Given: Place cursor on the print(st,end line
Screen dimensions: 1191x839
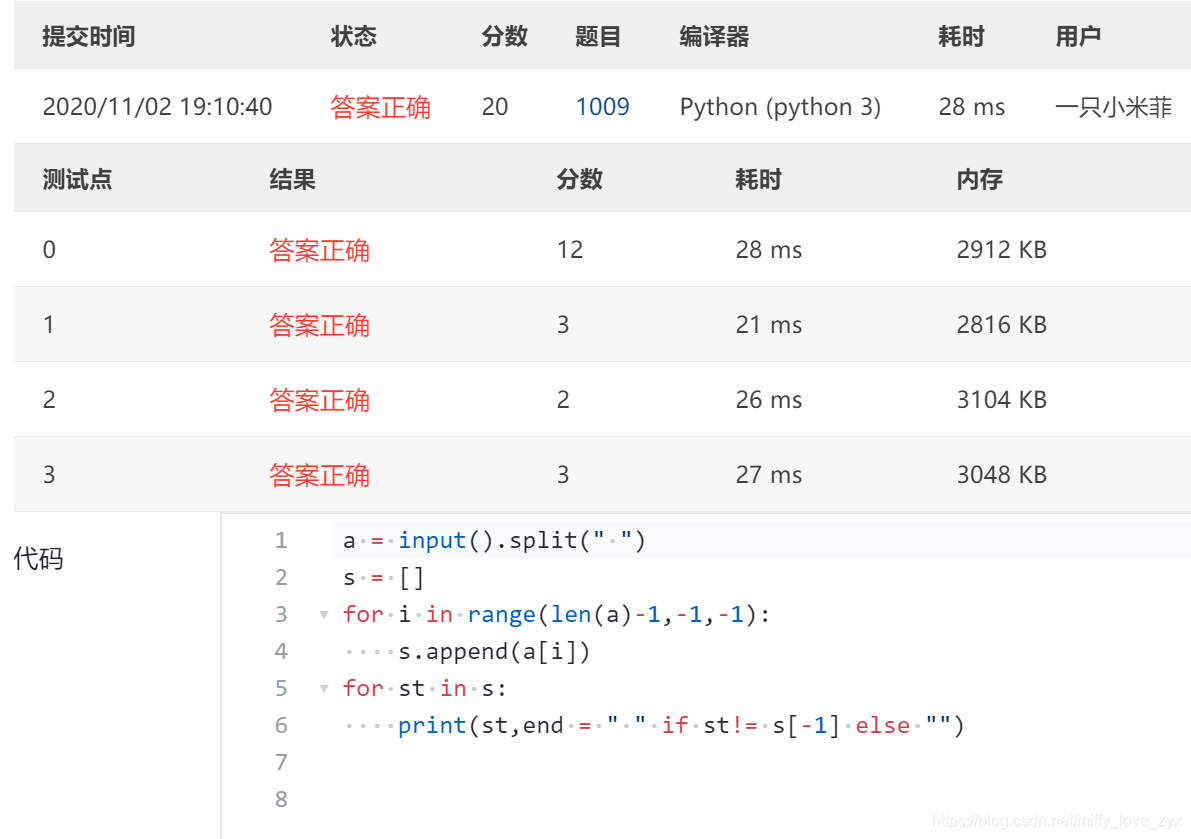Looking at the screenshot, I should tap(681, 726).
